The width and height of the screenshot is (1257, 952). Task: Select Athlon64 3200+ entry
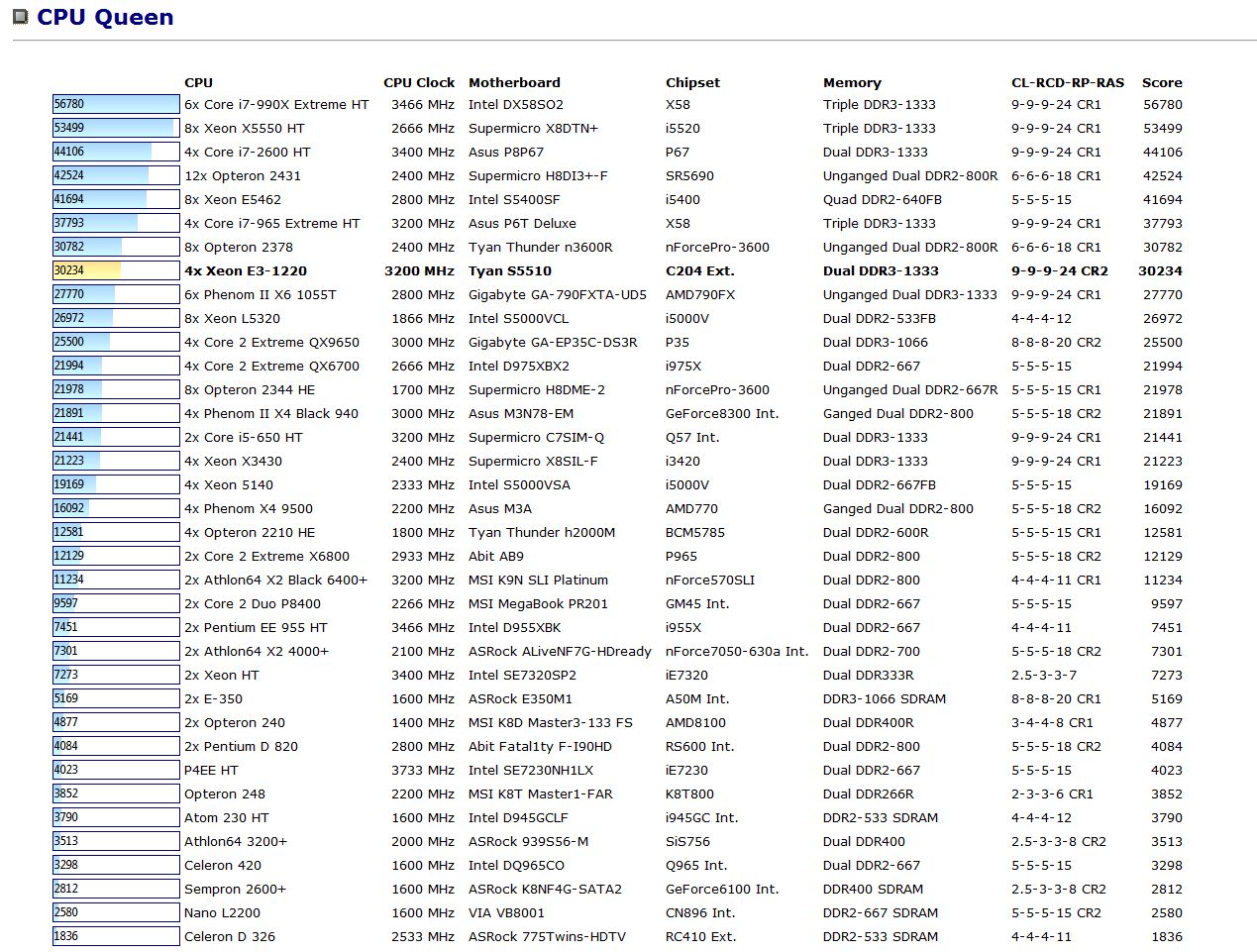click(236, 841)
